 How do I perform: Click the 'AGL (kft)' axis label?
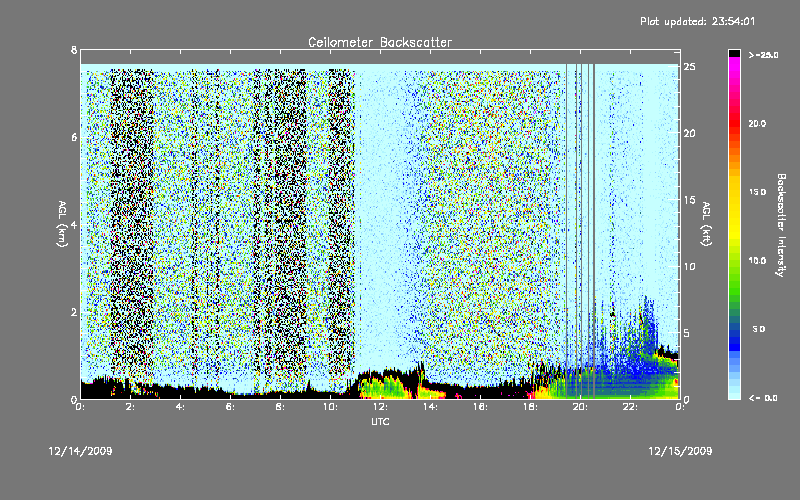click(x=707, y=224)
